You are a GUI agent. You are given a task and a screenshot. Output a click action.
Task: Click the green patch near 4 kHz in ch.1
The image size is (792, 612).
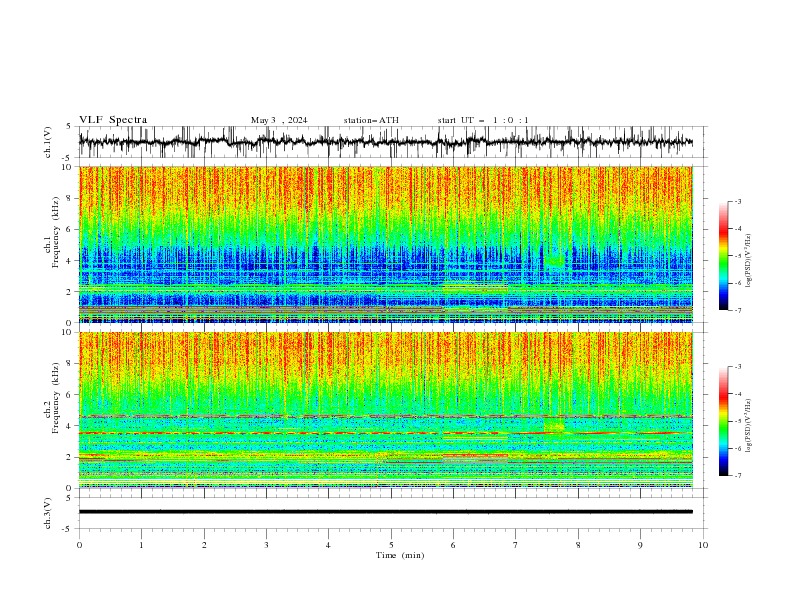click(556, 260)
